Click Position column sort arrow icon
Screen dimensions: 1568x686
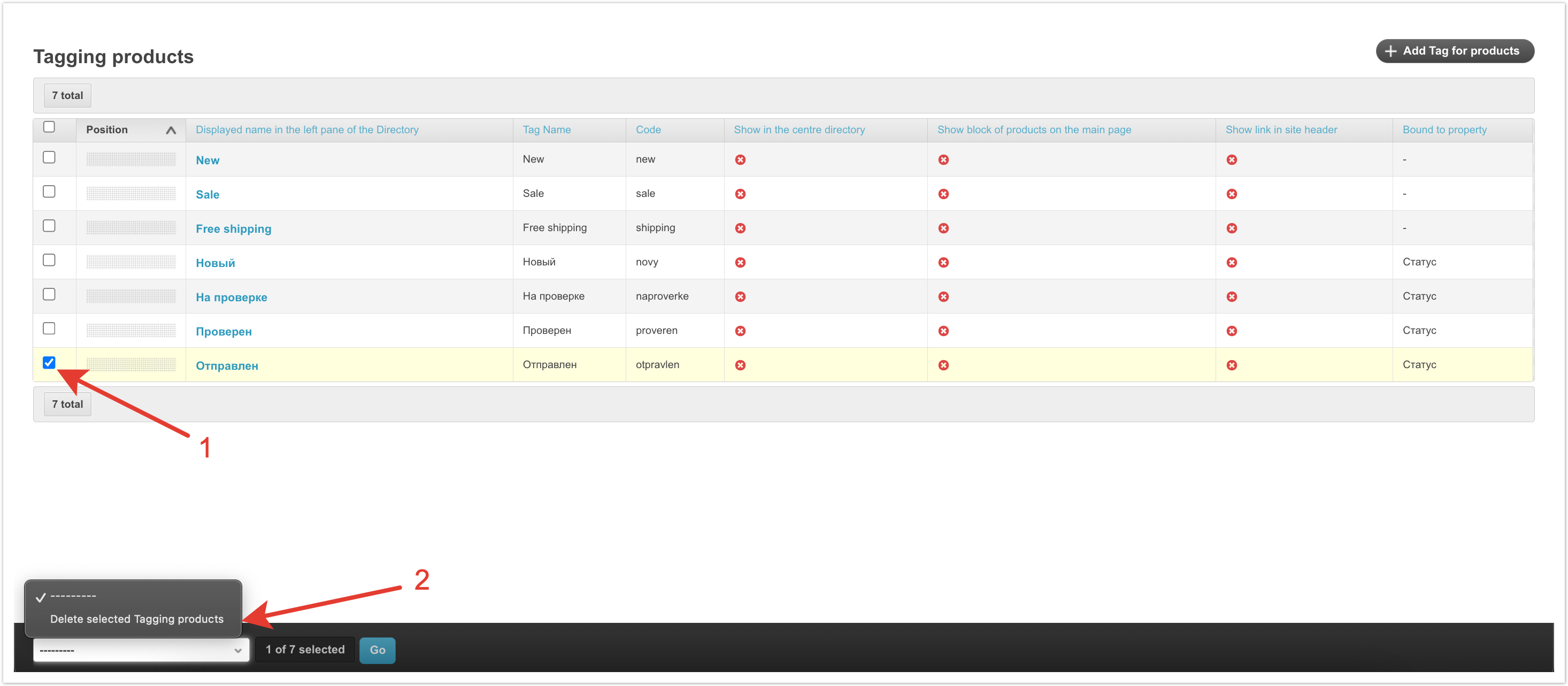(x=171, y=130)
